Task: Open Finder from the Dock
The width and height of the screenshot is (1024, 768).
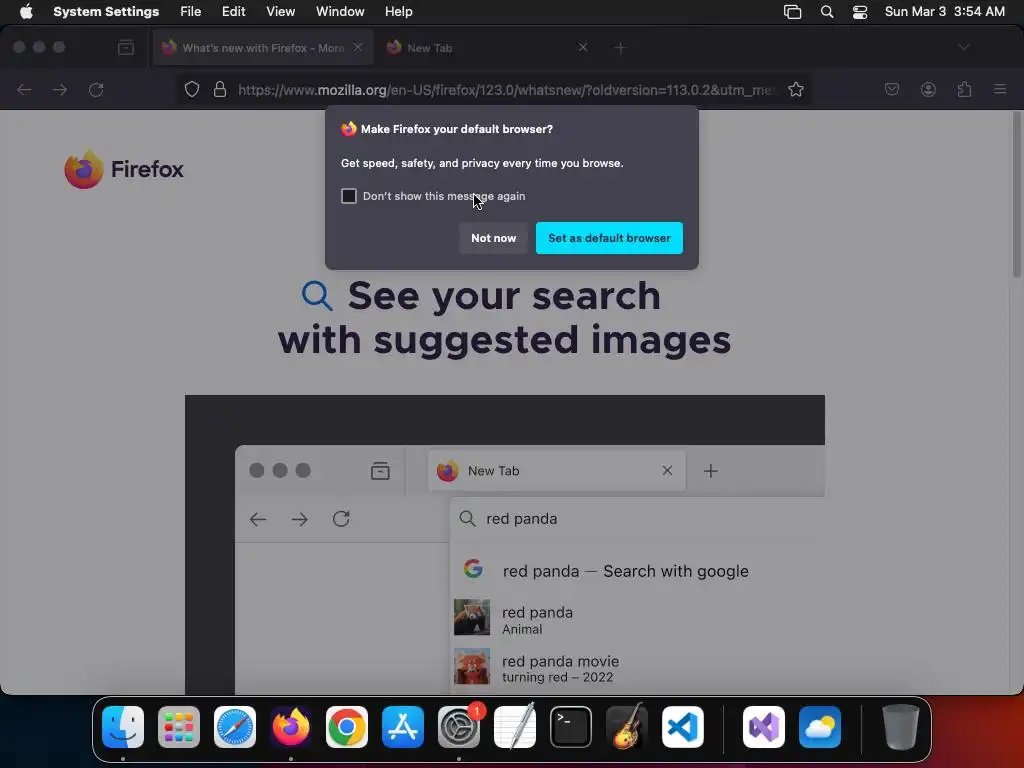Action: pyautogui.click(x=123, y=727)
